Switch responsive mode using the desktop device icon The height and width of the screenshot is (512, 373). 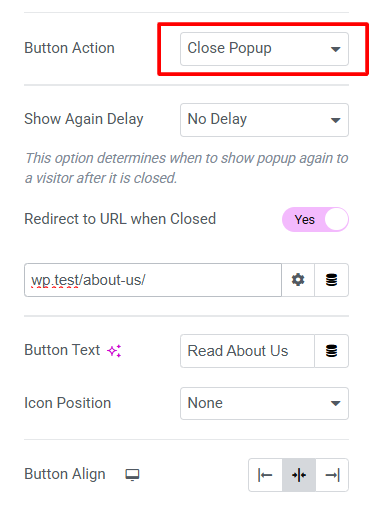click(132, 475)
